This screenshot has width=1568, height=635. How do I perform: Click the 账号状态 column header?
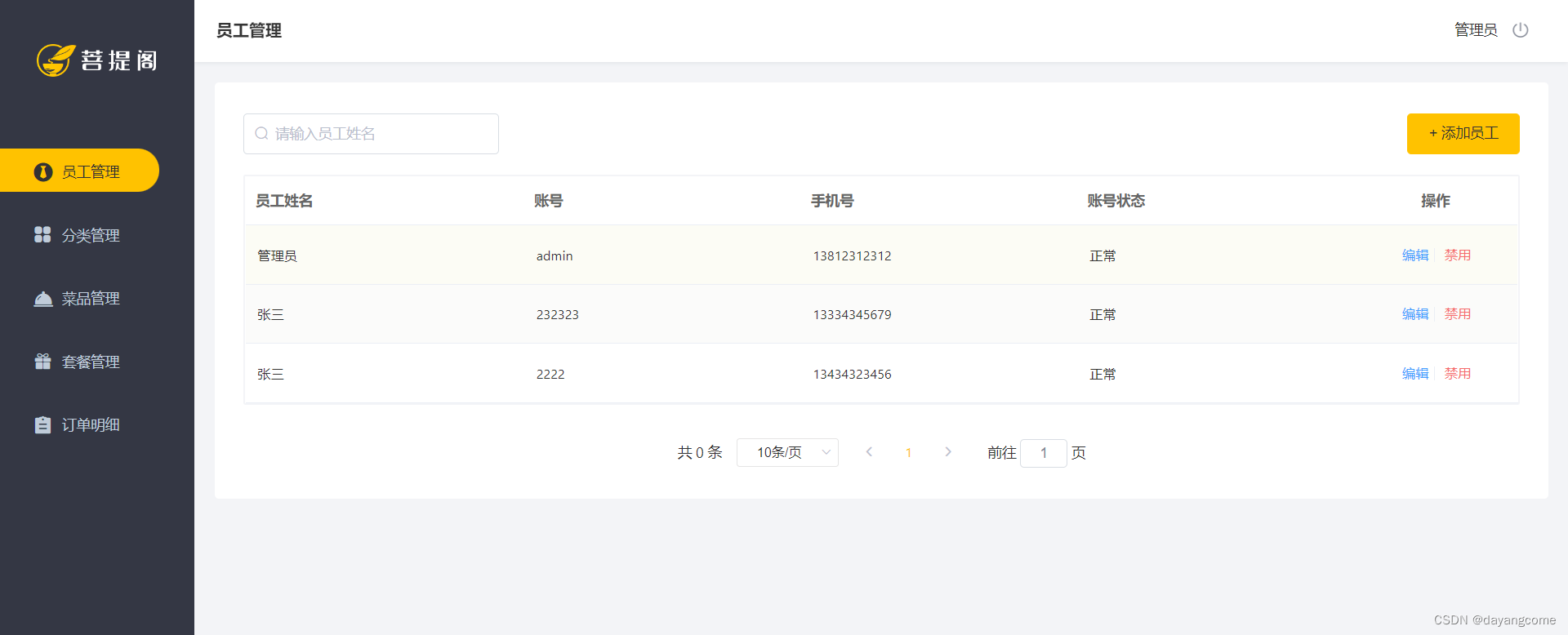pyautogui.click(x=1116, y=201)
